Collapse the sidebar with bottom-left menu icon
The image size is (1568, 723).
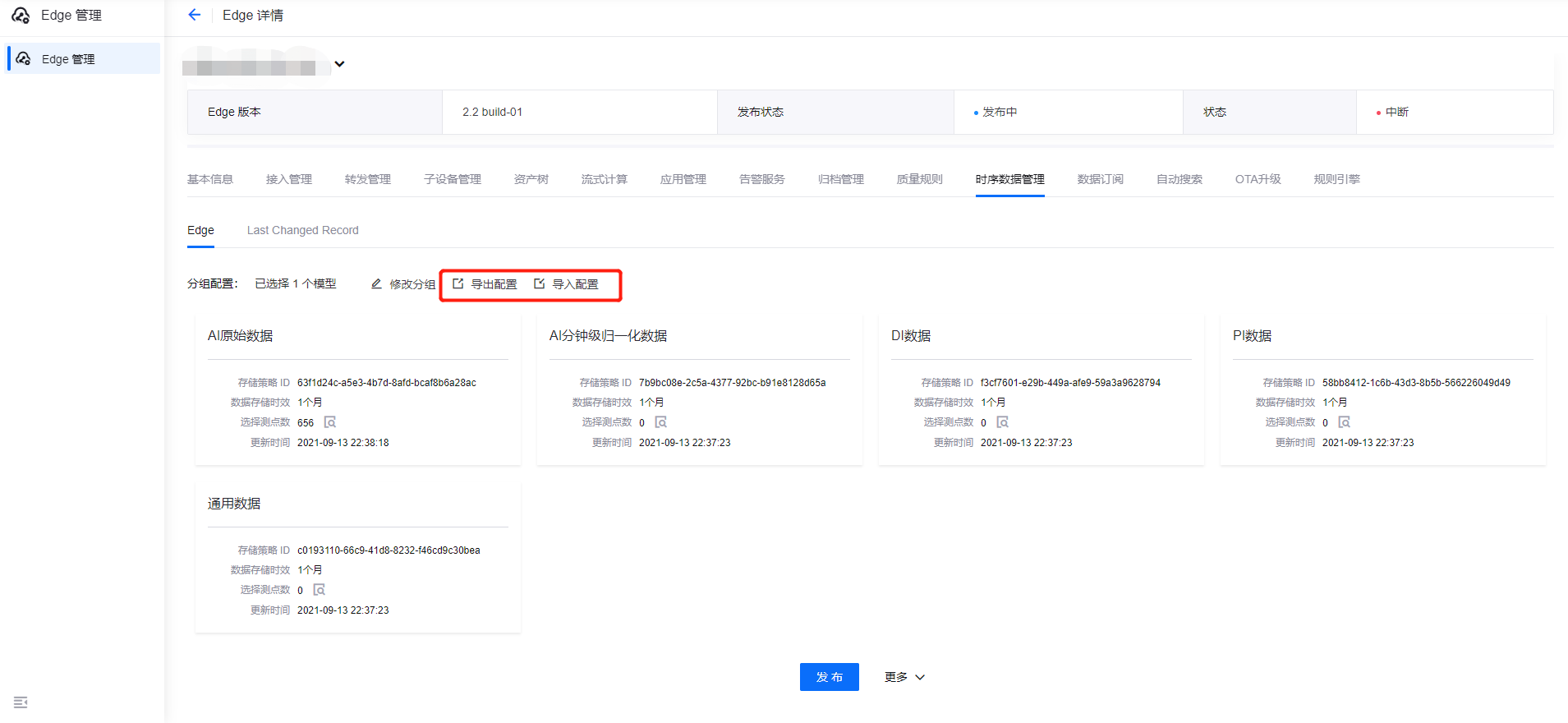point(21,702)
